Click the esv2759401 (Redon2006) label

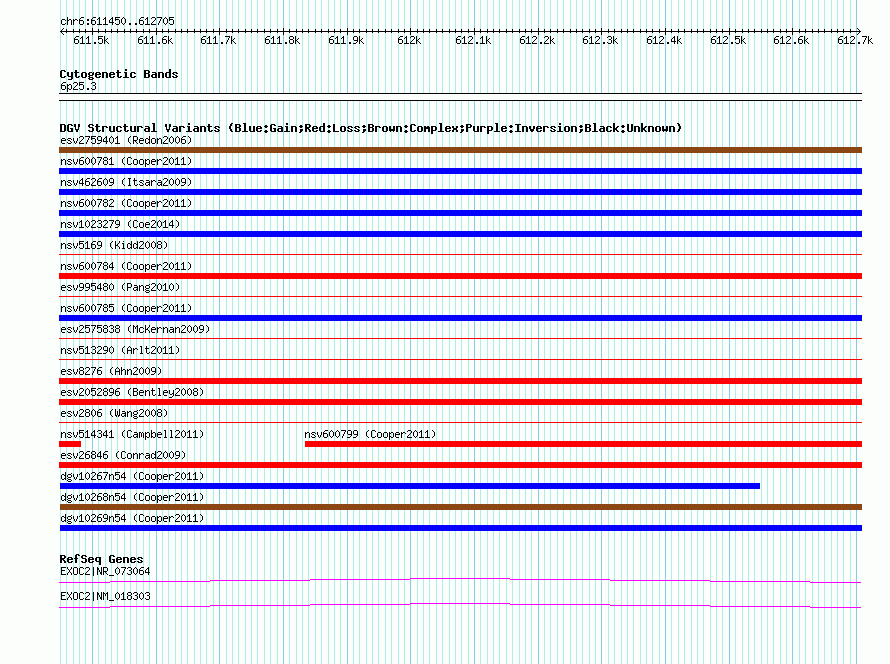(x=126, y=140)
